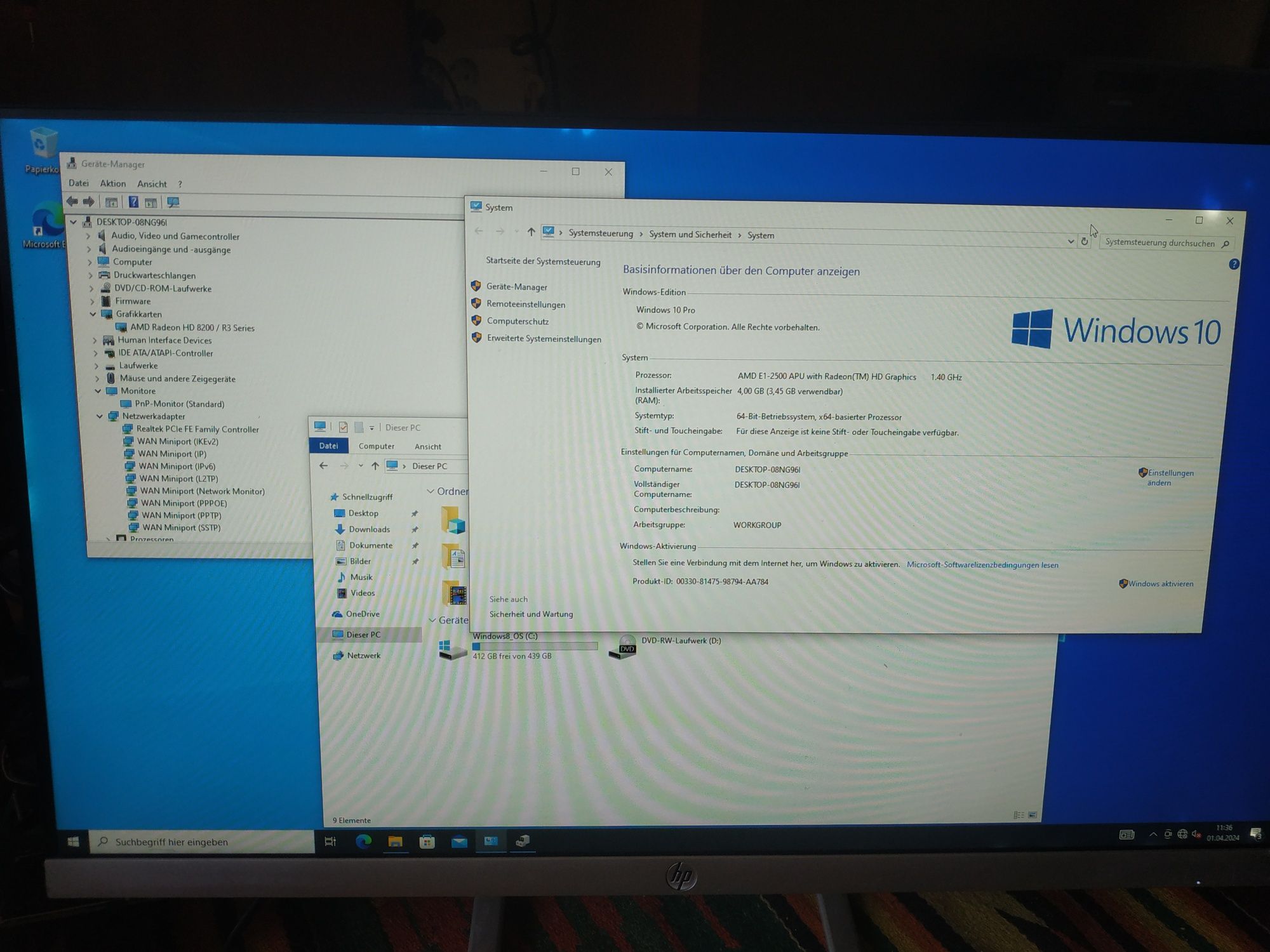The height and width of the screenshot is (952, 1270).
Task: Click Systemsteuerung breadcrumb in System window
Action: (601, 233)
